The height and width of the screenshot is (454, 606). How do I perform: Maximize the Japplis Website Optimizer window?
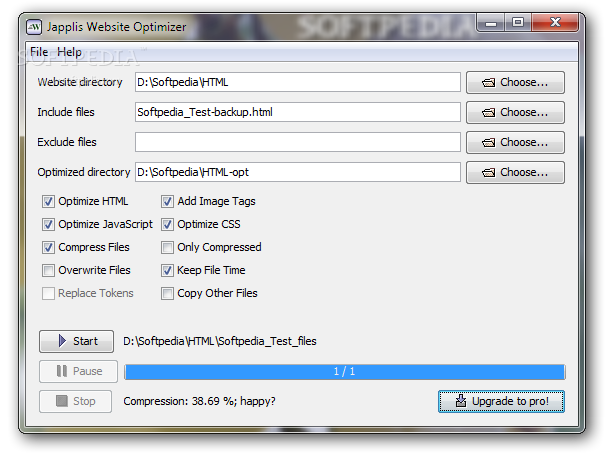pos(518,23)
